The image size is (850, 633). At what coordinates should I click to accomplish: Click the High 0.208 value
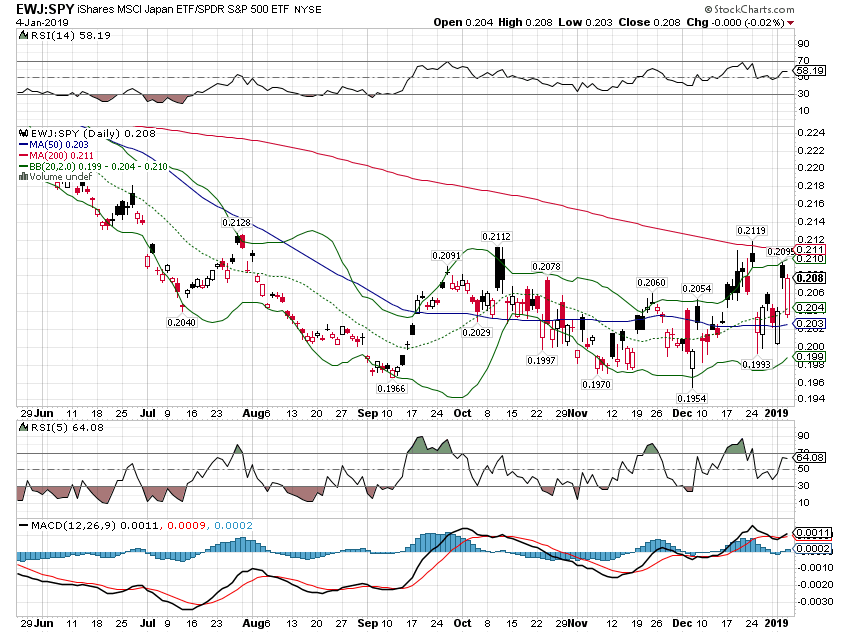(525, 22)
